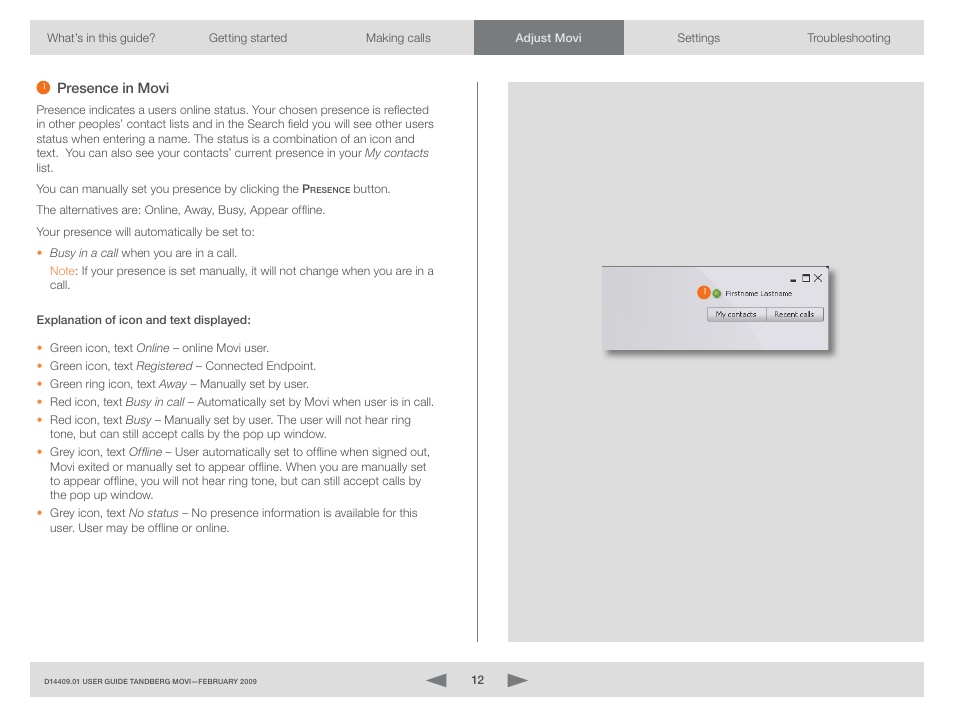Click the green presence status icon
The height and width of the screenshot is (718, 954).
click(x=717, y=294)
